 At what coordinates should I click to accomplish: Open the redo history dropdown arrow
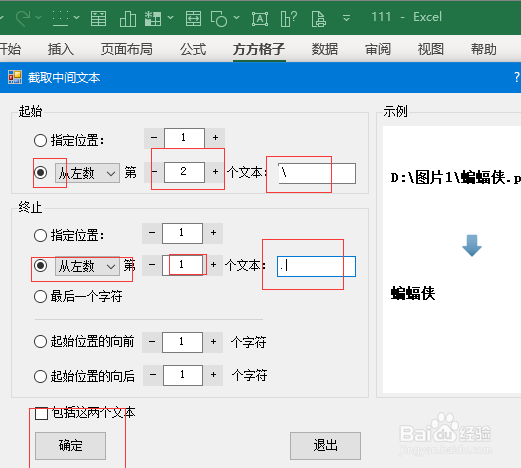(39, 17)
